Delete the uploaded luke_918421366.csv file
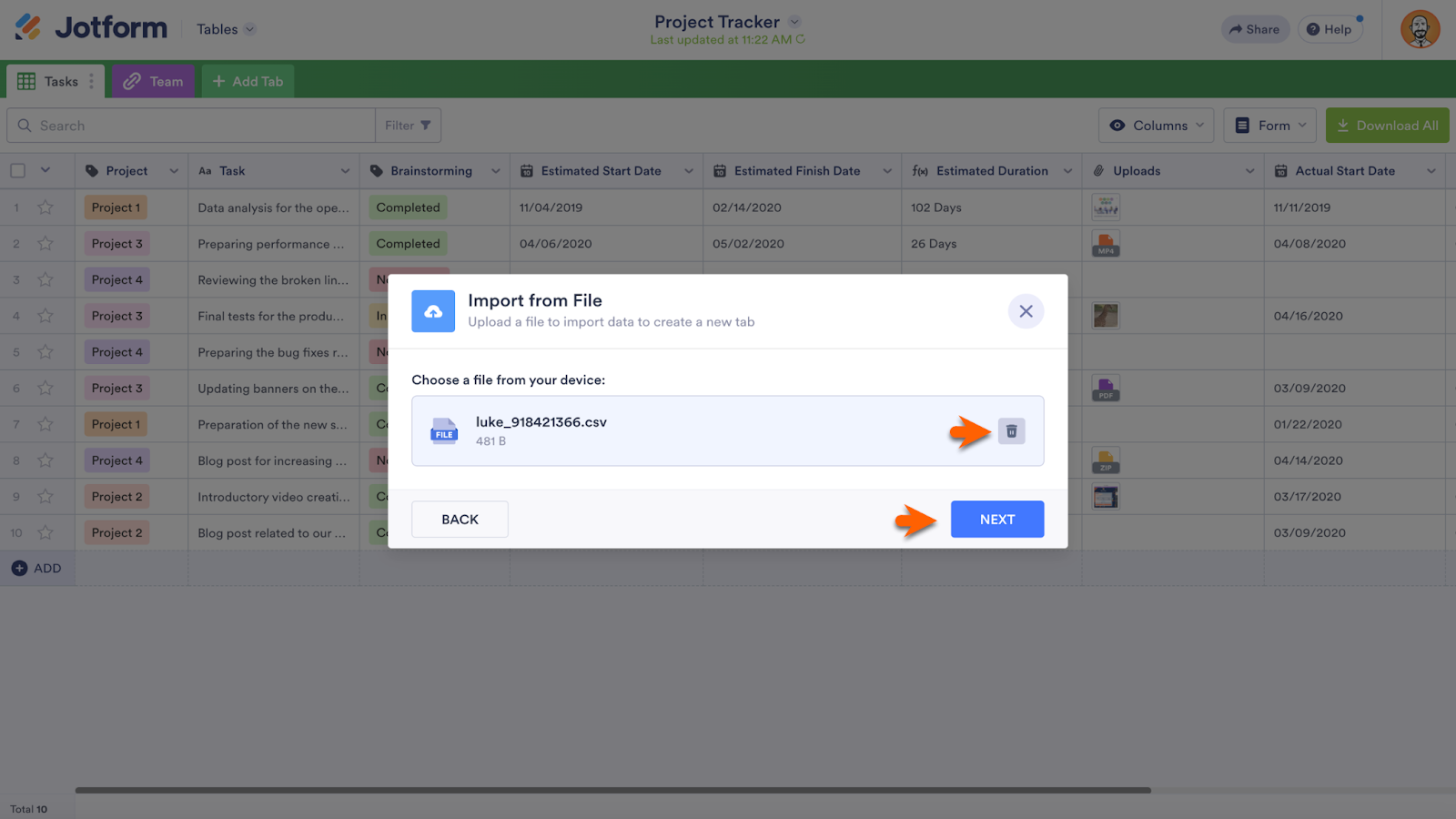This screenshot has height=819, width=1456. [x=1011, y=431]
